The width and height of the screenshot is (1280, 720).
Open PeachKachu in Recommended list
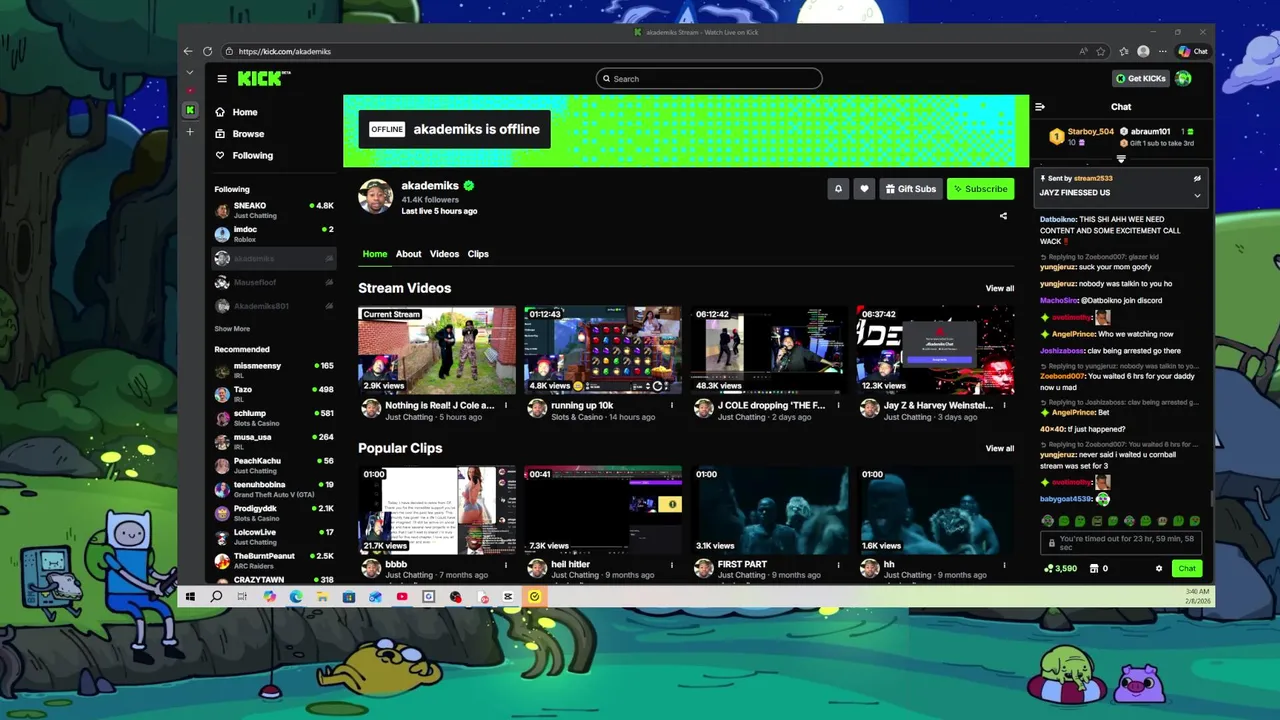pos(274,465)
